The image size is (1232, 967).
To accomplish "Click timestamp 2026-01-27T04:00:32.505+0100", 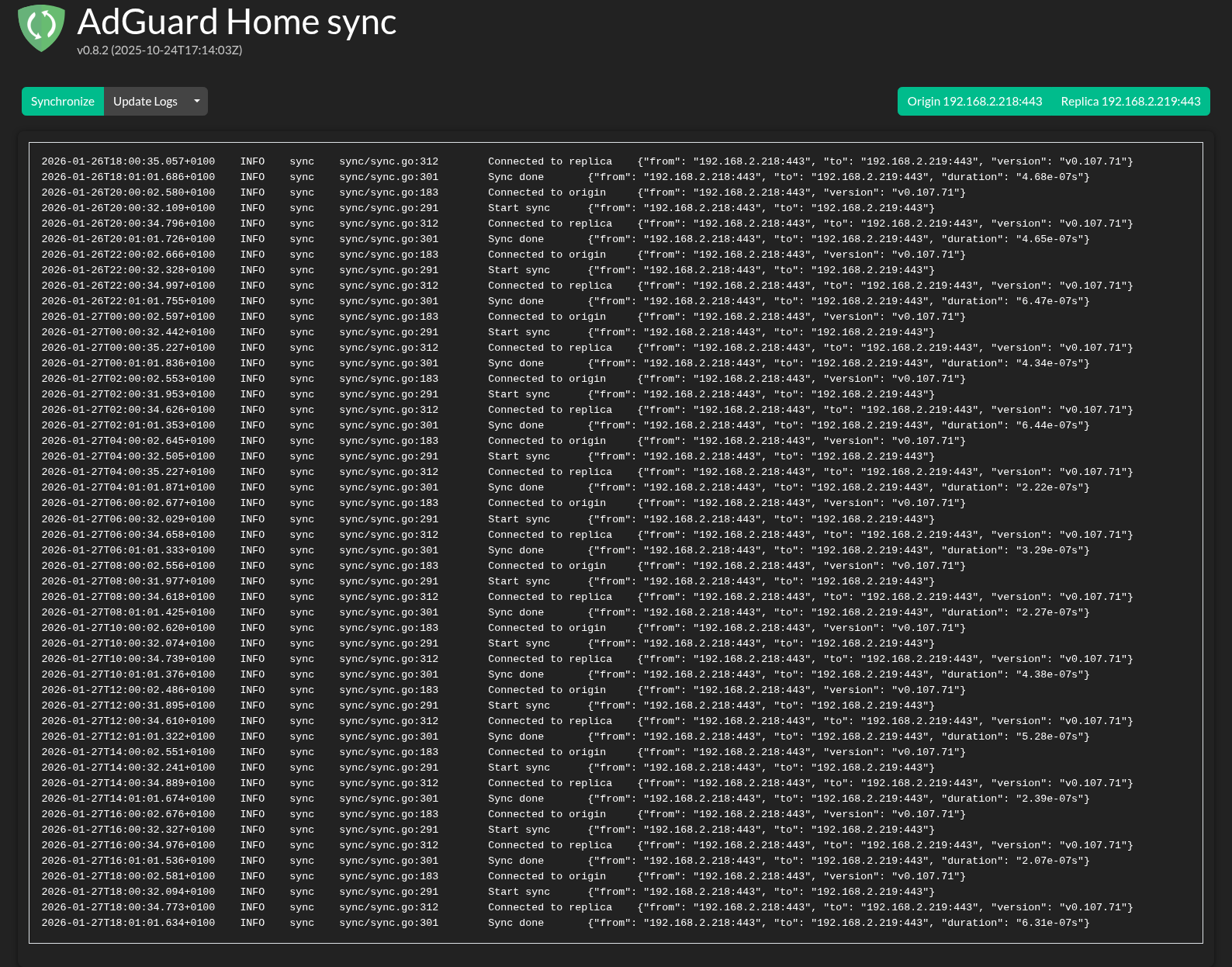I will coord(128,456).
